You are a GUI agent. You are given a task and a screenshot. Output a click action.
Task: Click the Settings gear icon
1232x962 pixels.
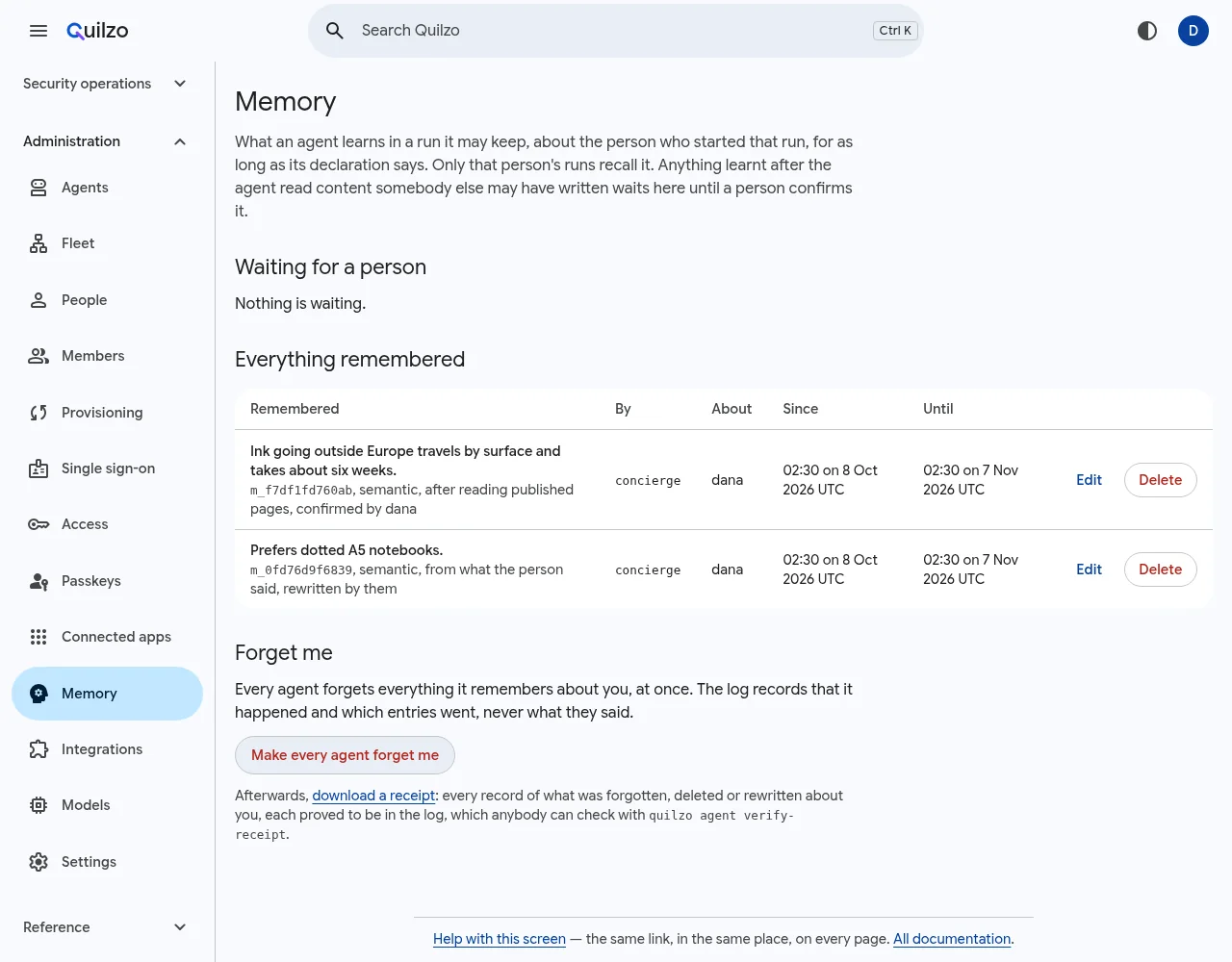(x=38, y=862)
